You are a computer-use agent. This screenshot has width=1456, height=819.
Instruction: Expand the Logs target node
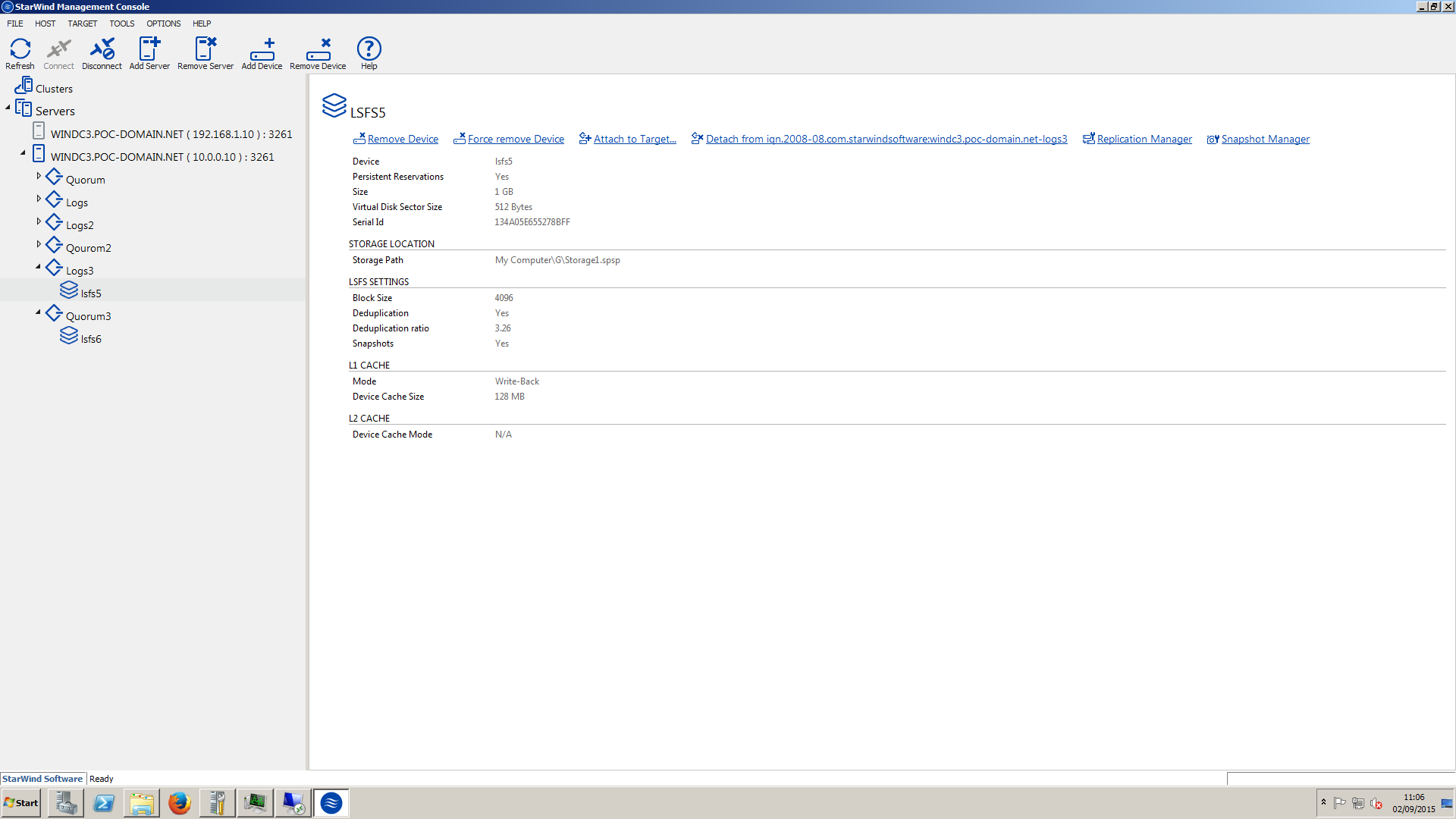[x=39, y=199]
